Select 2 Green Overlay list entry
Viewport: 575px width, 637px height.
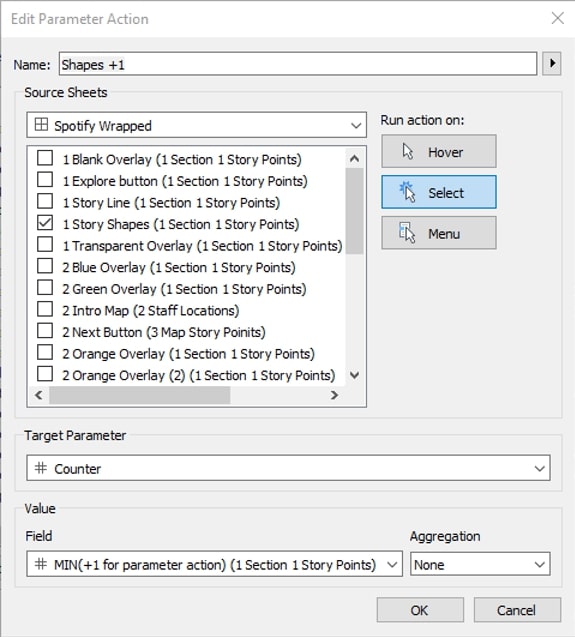pyautogui.click(x=184, y=289)
